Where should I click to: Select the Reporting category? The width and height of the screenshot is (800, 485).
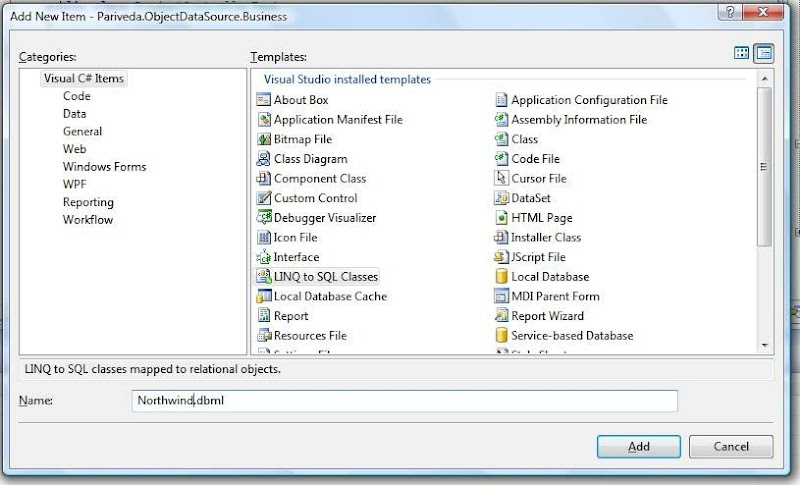click(x=88, y=202)
